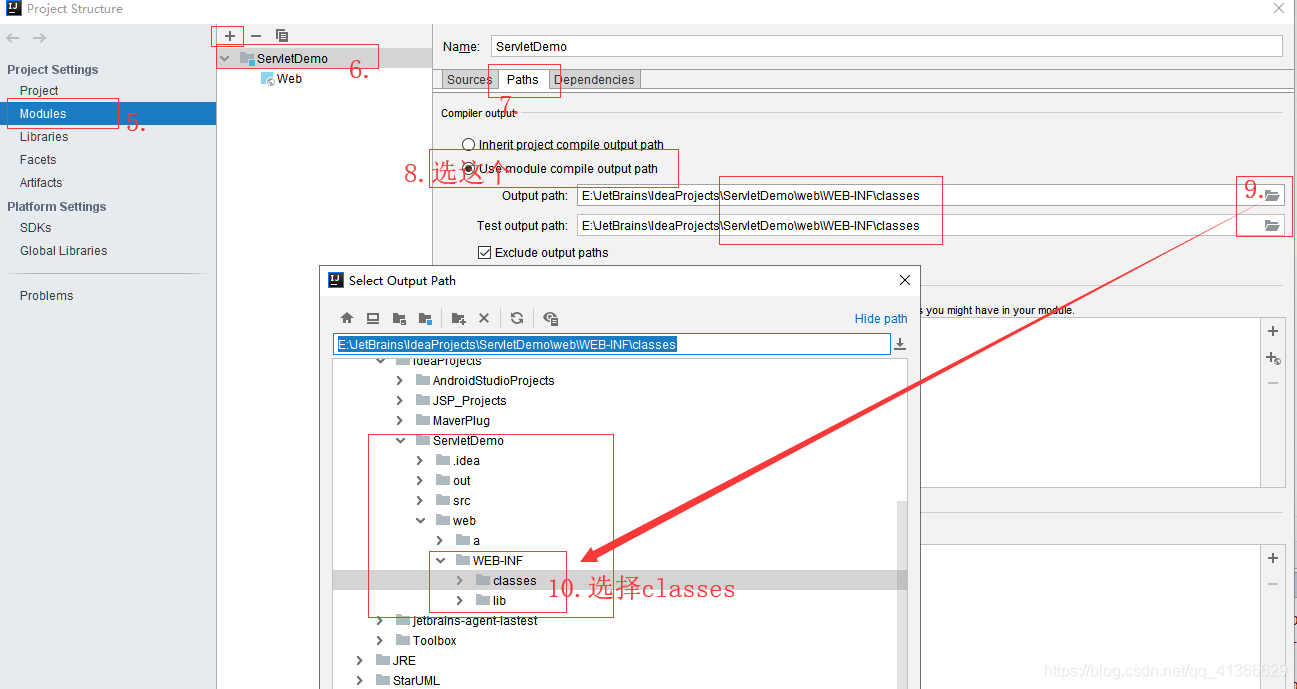Go back with the left arrow
This screenshot has height=689, width=1297.
pos(13,38)
